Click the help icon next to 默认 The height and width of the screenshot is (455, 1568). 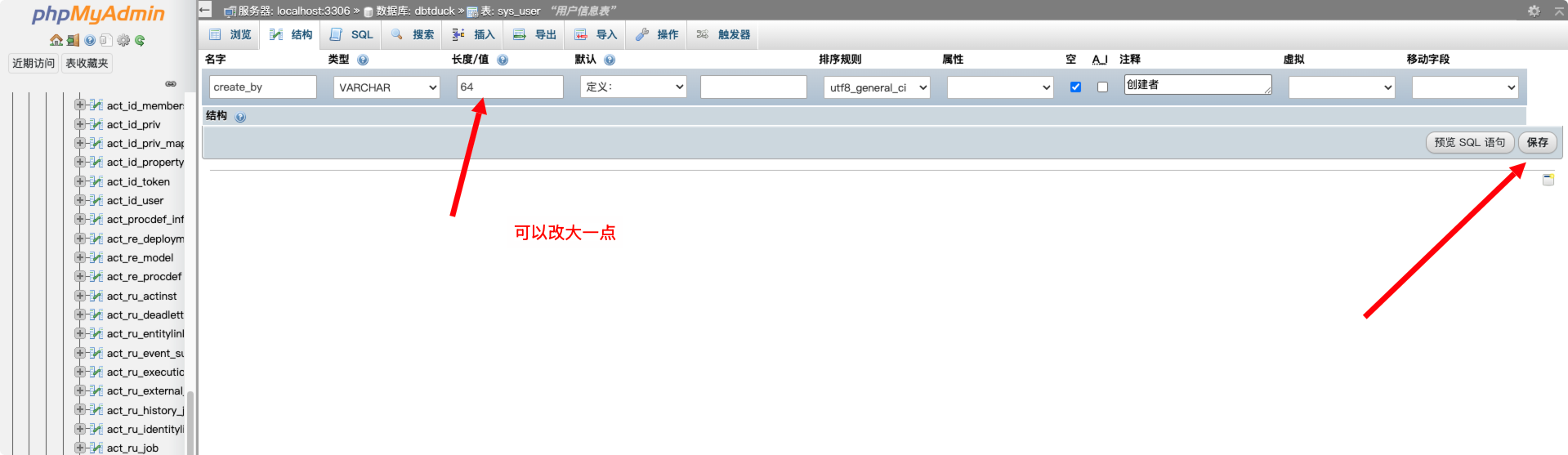610,60
